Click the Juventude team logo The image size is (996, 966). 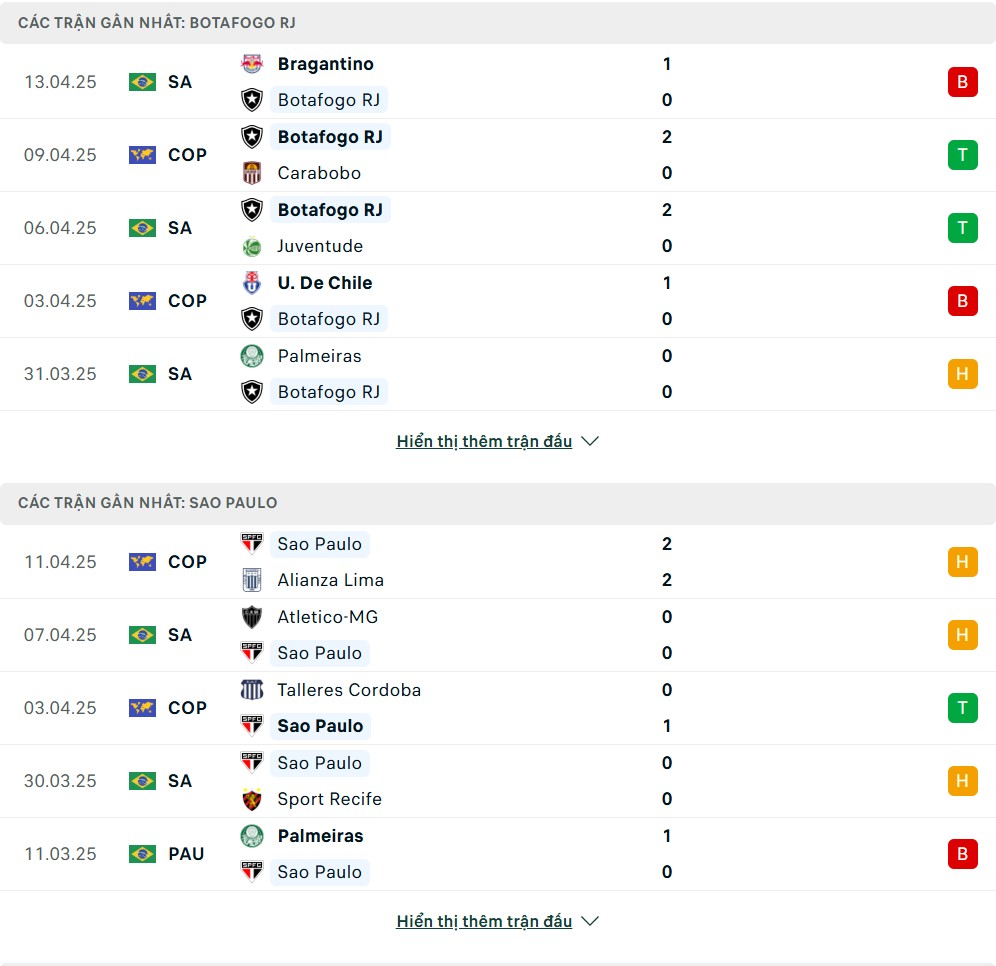coord(252,246)
